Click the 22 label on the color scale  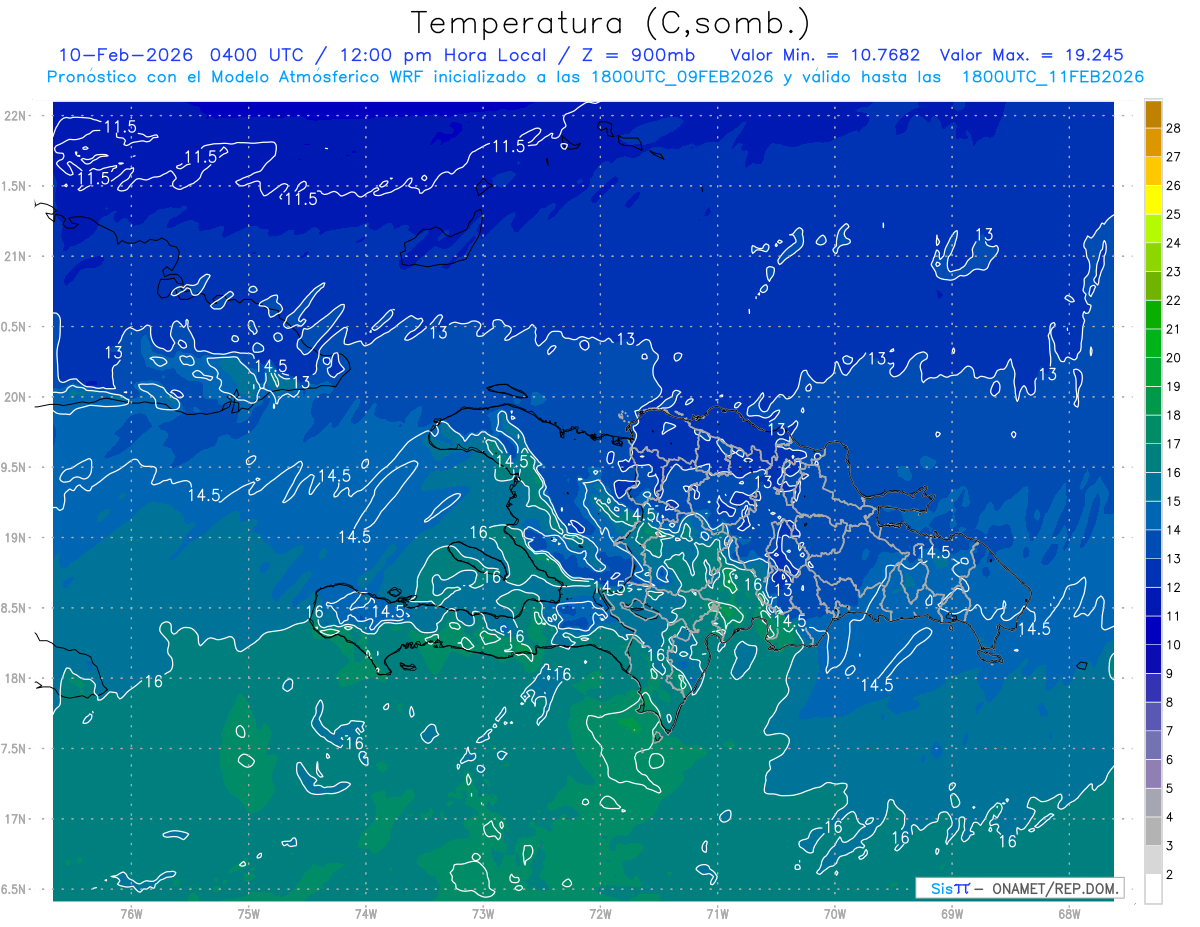1173,300
